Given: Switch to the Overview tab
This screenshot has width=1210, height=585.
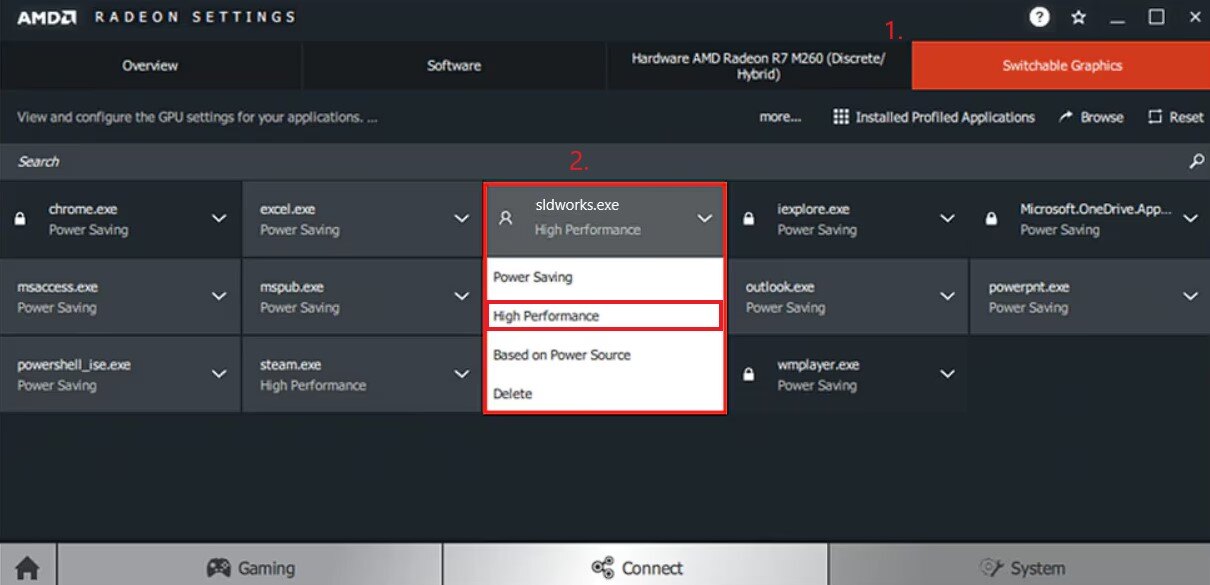Looking at the screenshot, I should click(150, 66).
